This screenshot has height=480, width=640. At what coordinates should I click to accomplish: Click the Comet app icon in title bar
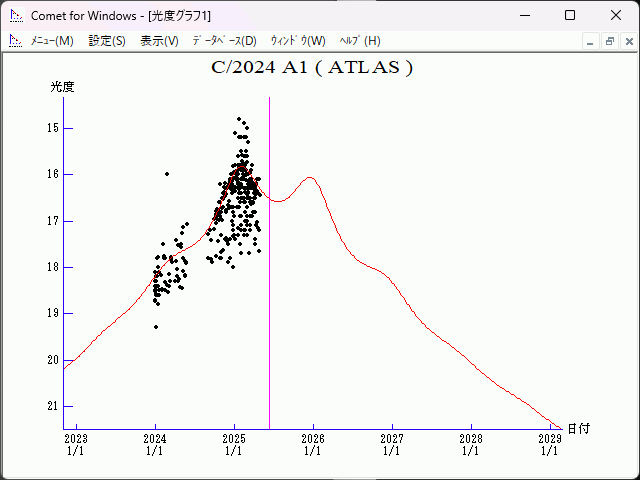point(16,16)
